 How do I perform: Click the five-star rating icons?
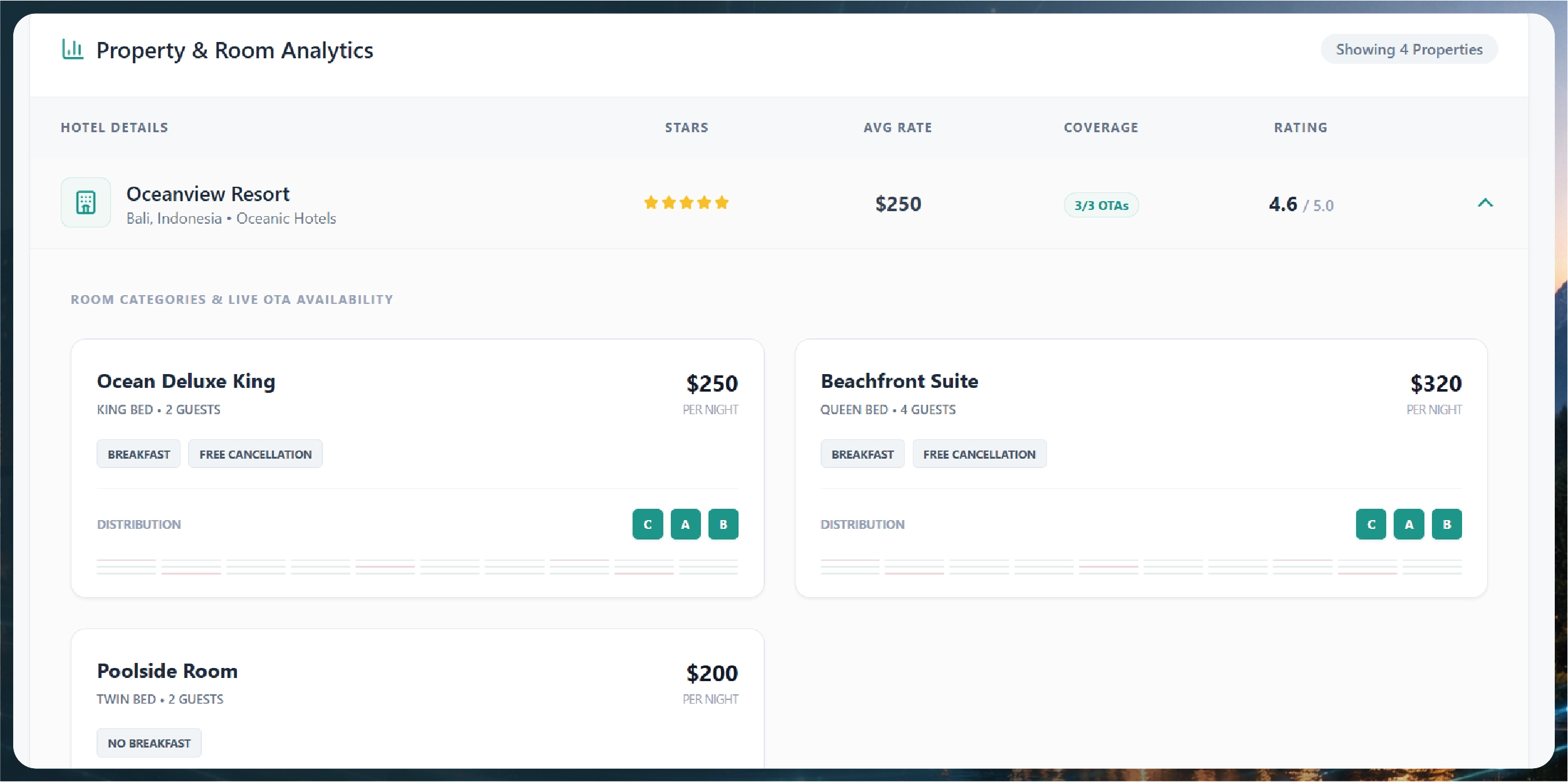pyautogui.click(x=686, y=203)
